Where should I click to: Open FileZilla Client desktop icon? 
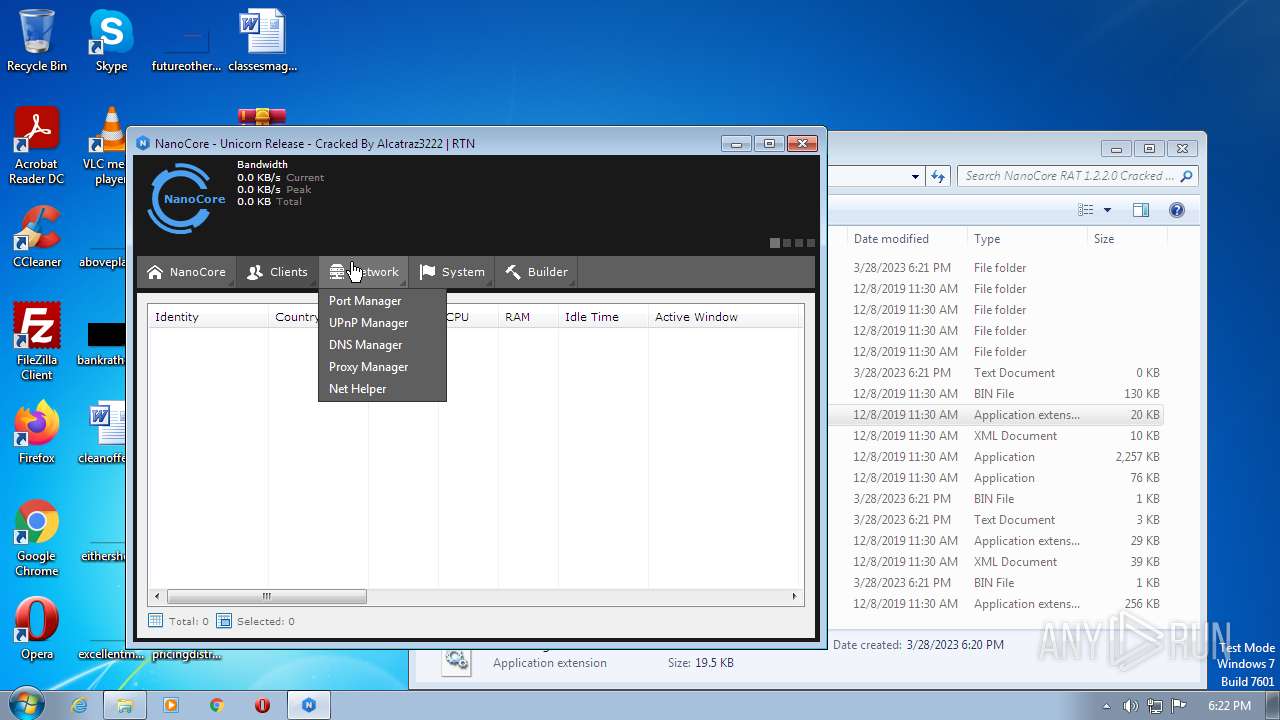pyautogui.click(x=37, y=342)
